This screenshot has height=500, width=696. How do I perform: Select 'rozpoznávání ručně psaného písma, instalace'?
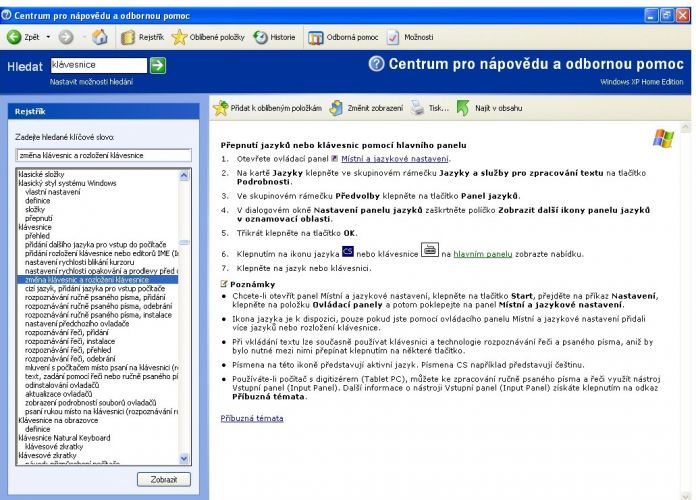pos(98,315)
